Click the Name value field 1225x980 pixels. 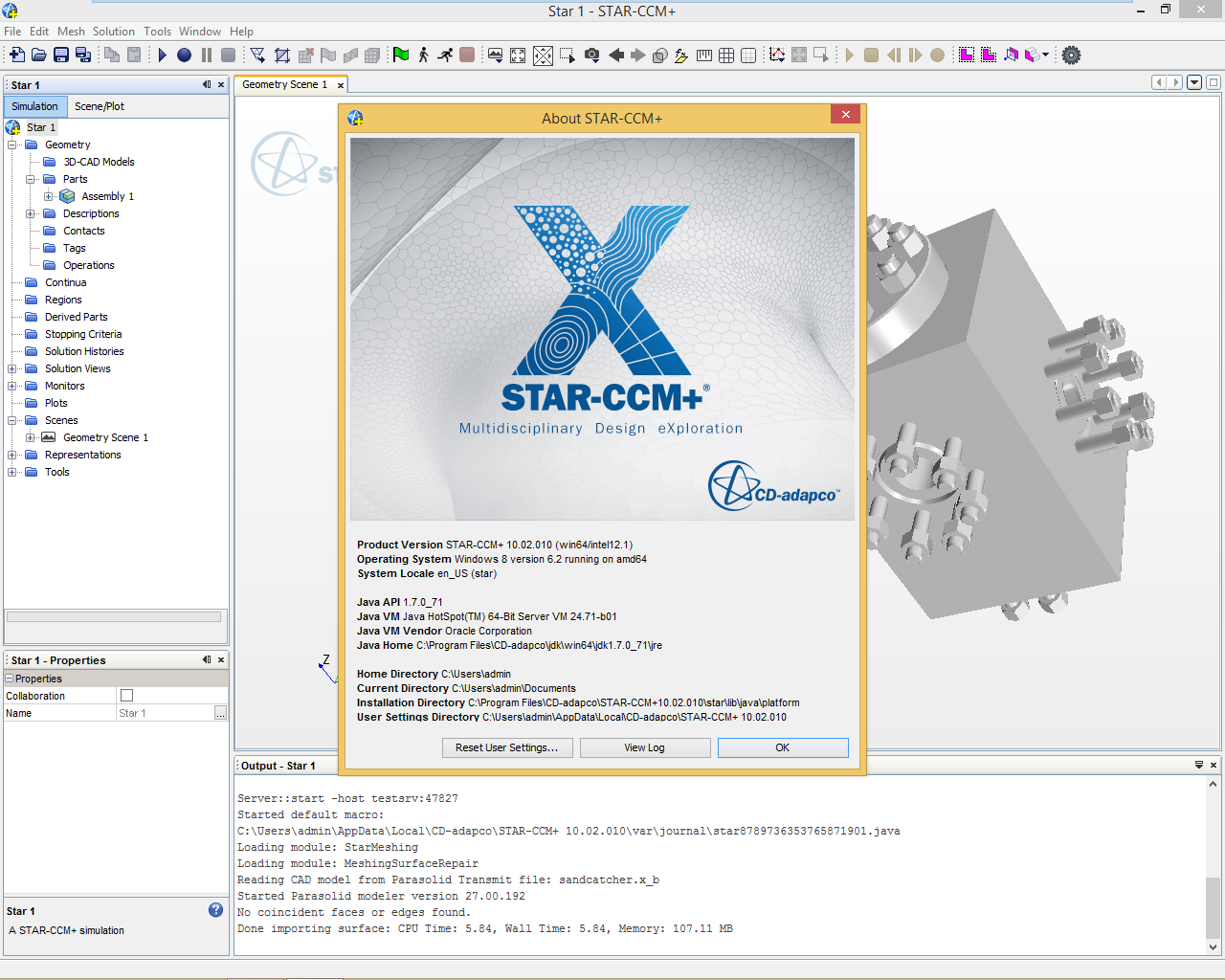[x=165, y=713]
